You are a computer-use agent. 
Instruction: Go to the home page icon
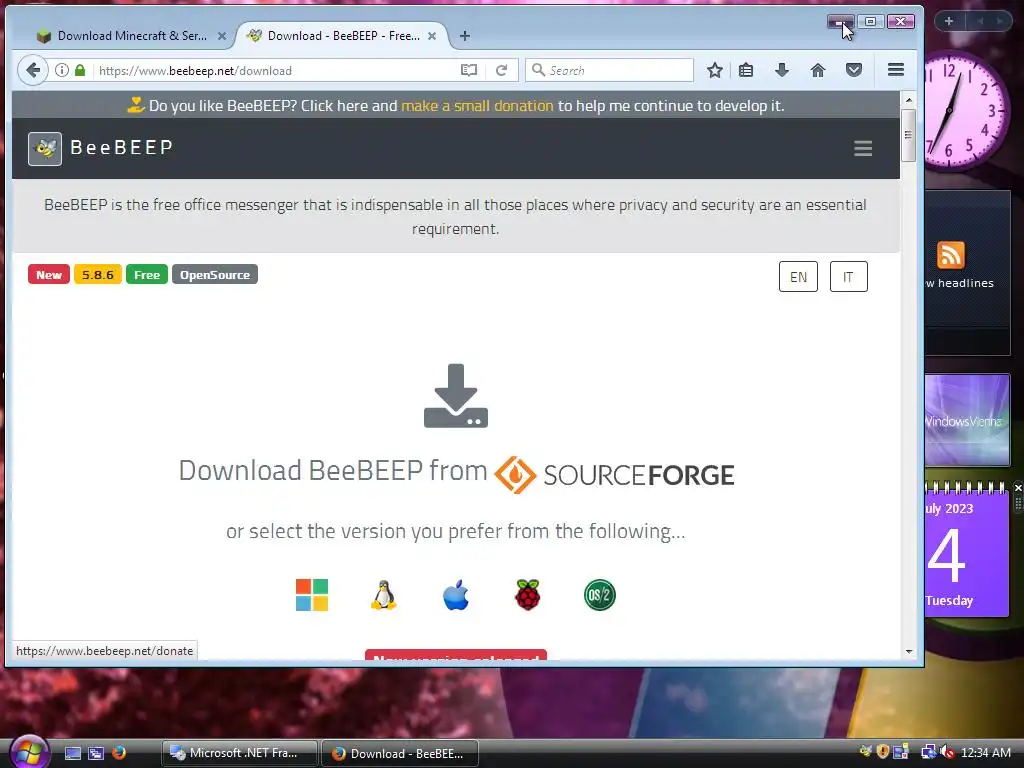click(x=818, y=71)
